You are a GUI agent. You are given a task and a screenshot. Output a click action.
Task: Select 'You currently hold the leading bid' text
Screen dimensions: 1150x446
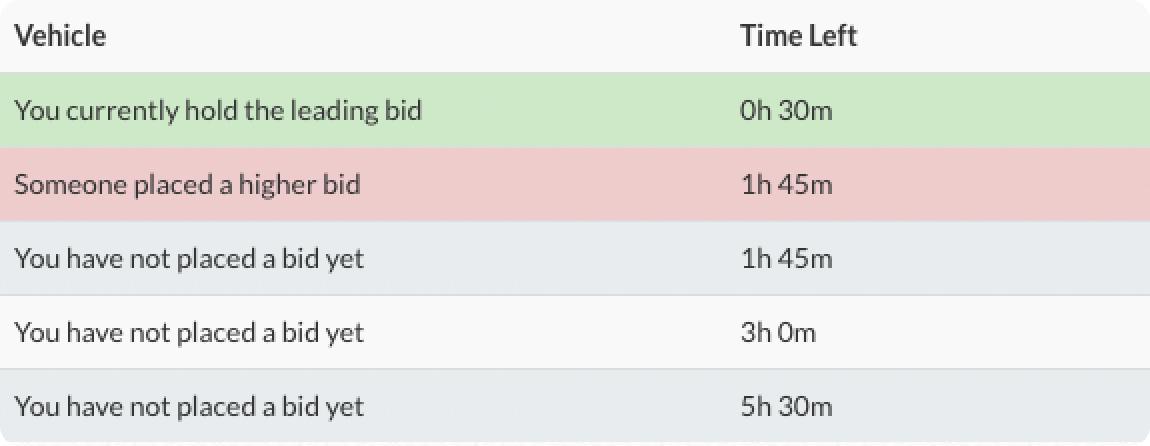click(218, 110)
